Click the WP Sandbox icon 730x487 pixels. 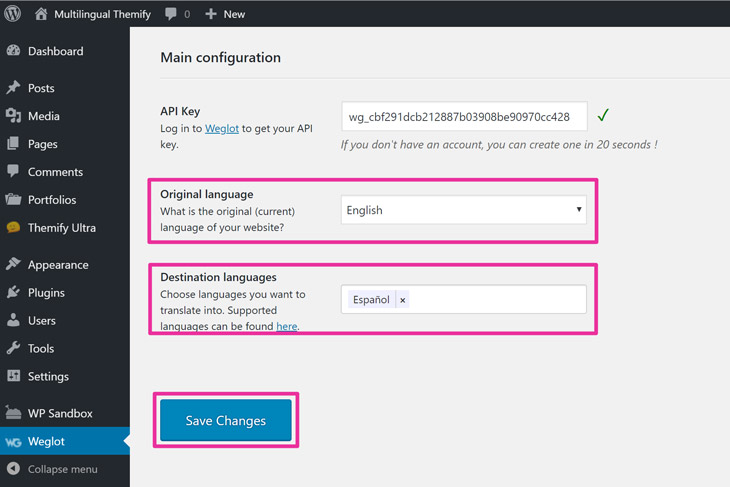pos(14,413)
